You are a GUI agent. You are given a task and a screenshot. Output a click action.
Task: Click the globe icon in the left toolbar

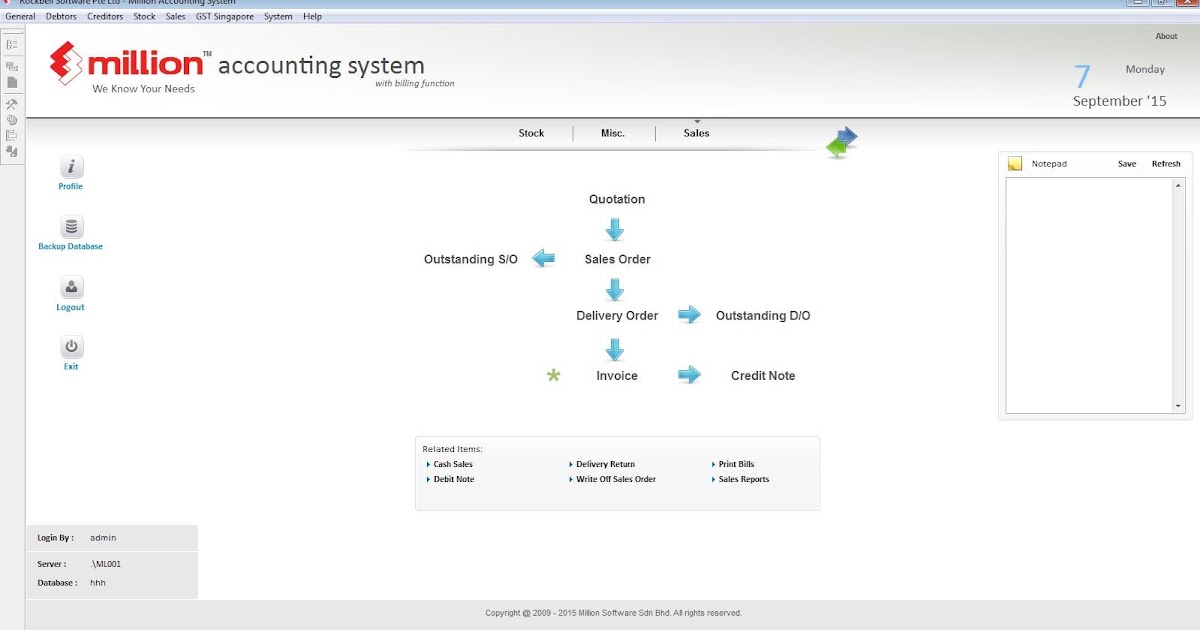[x=12, y=118]
